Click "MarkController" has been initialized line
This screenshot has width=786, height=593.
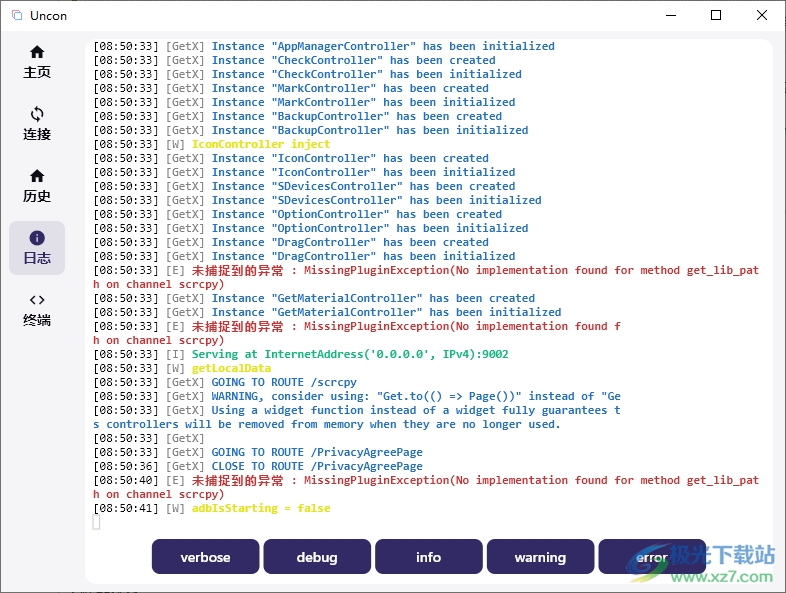[304, 102]
